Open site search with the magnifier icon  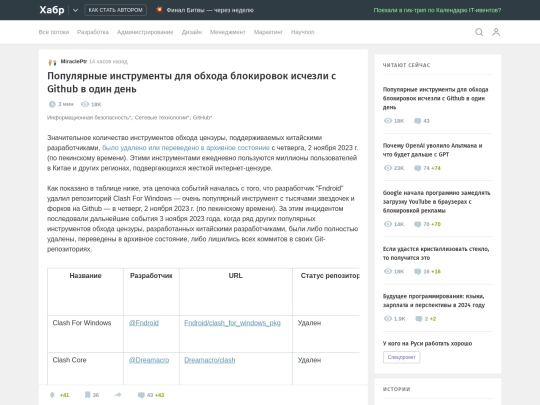(x=479, y=32)
